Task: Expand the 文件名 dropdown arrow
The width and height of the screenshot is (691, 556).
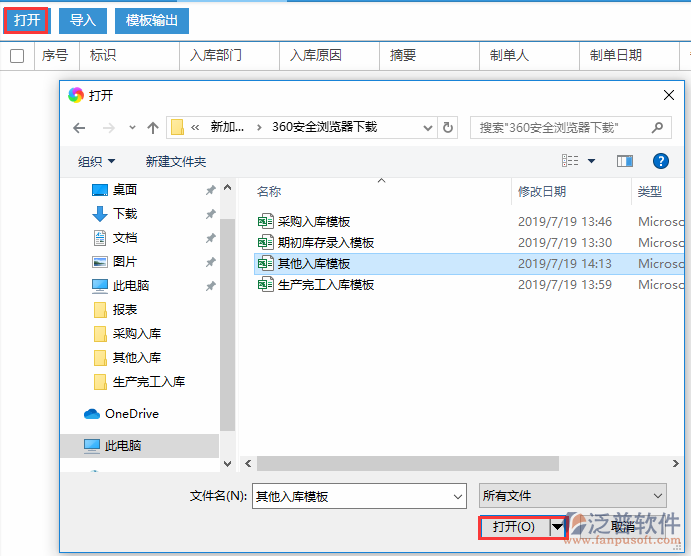Action: click(458, 497)
